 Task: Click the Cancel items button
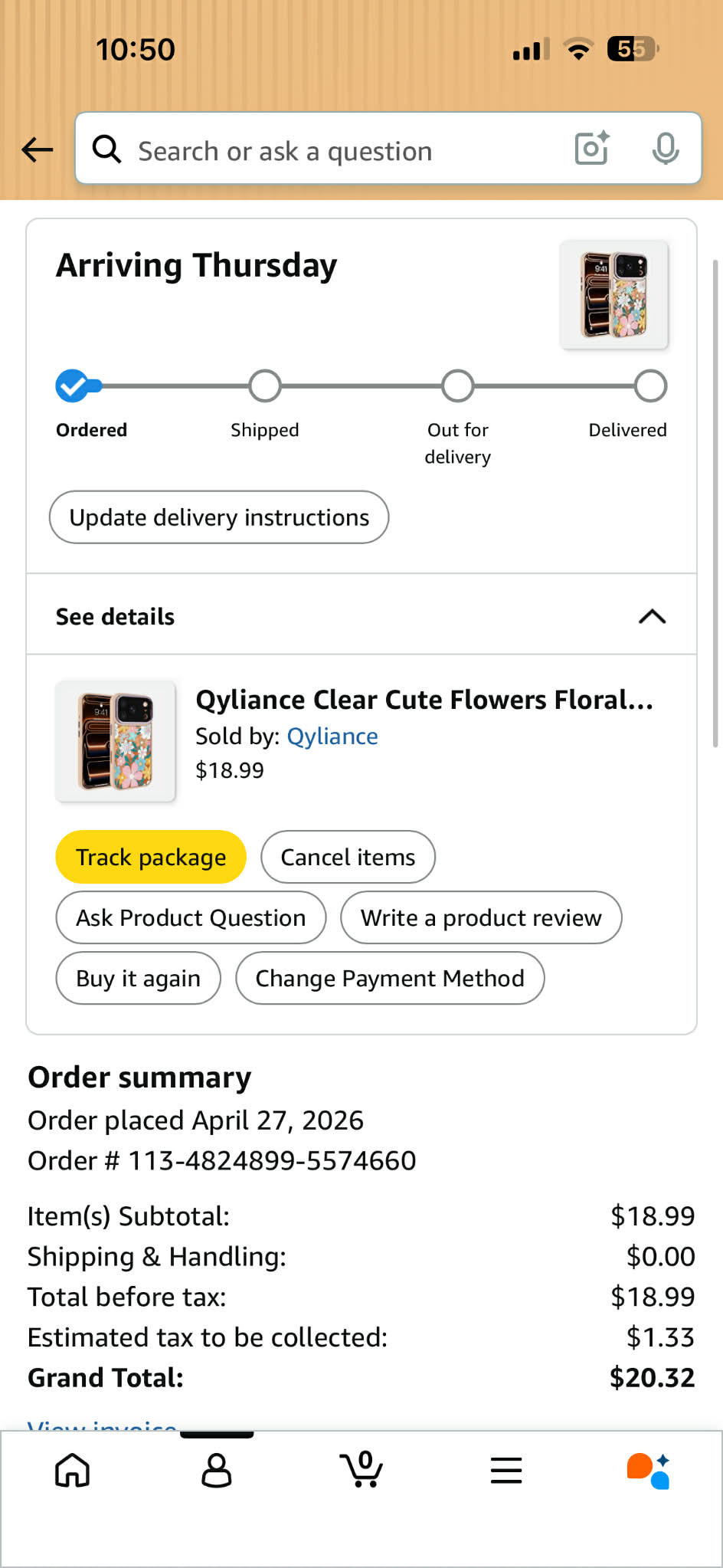coord(348,857)
